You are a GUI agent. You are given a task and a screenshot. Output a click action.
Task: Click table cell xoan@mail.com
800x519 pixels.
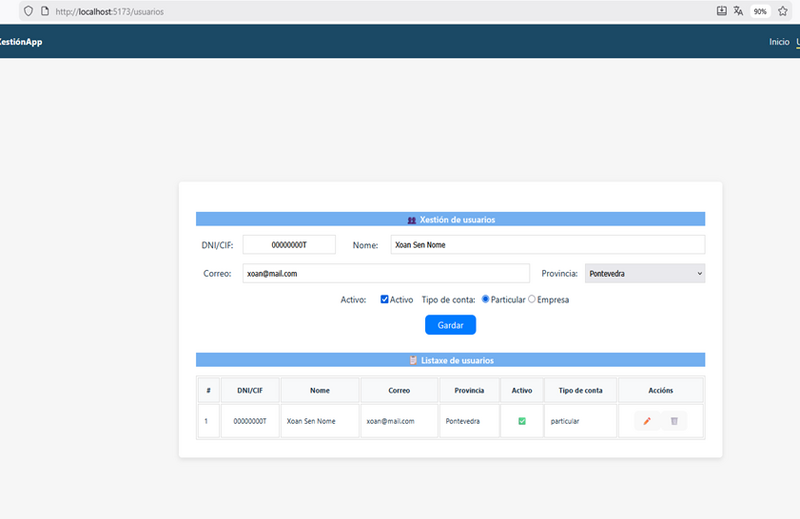coord(399,421)
